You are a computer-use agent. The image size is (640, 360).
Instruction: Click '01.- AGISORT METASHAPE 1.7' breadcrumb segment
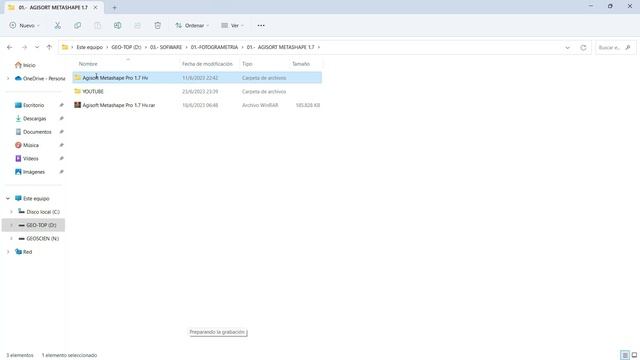click(x=280, y=47)
